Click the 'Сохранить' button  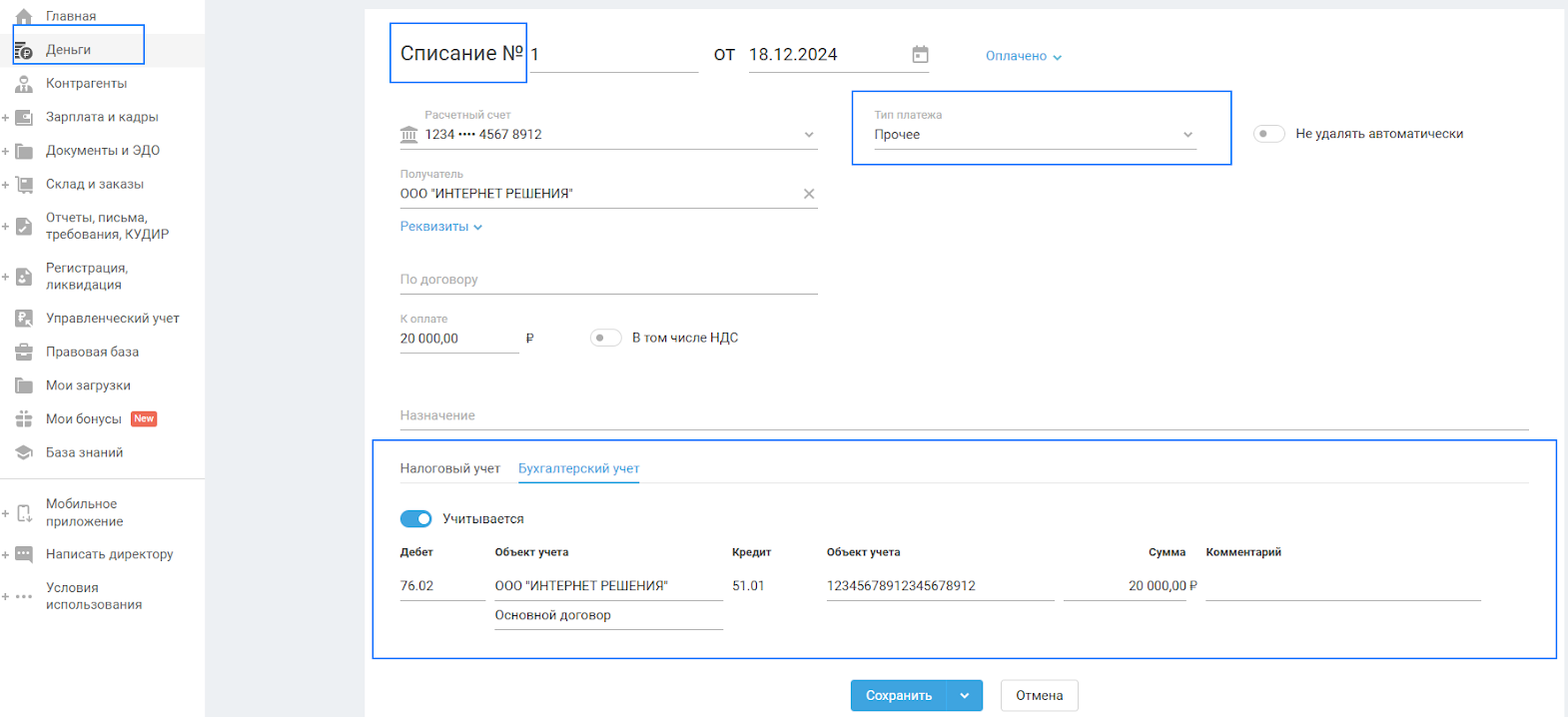tap(899, 696)
